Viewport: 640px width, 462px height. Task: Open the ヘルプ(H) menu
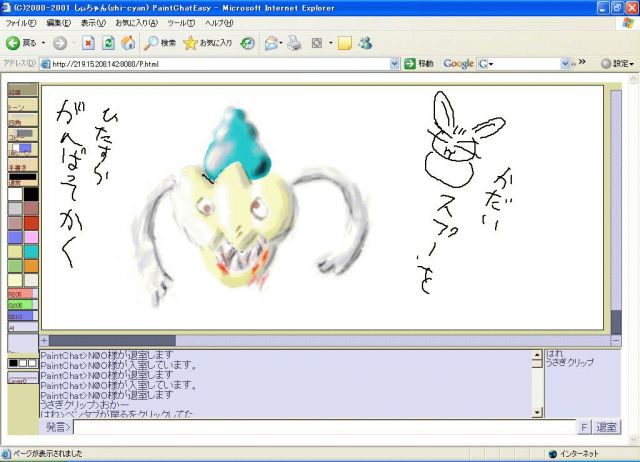pyautogui.click(x=219, y=23)
